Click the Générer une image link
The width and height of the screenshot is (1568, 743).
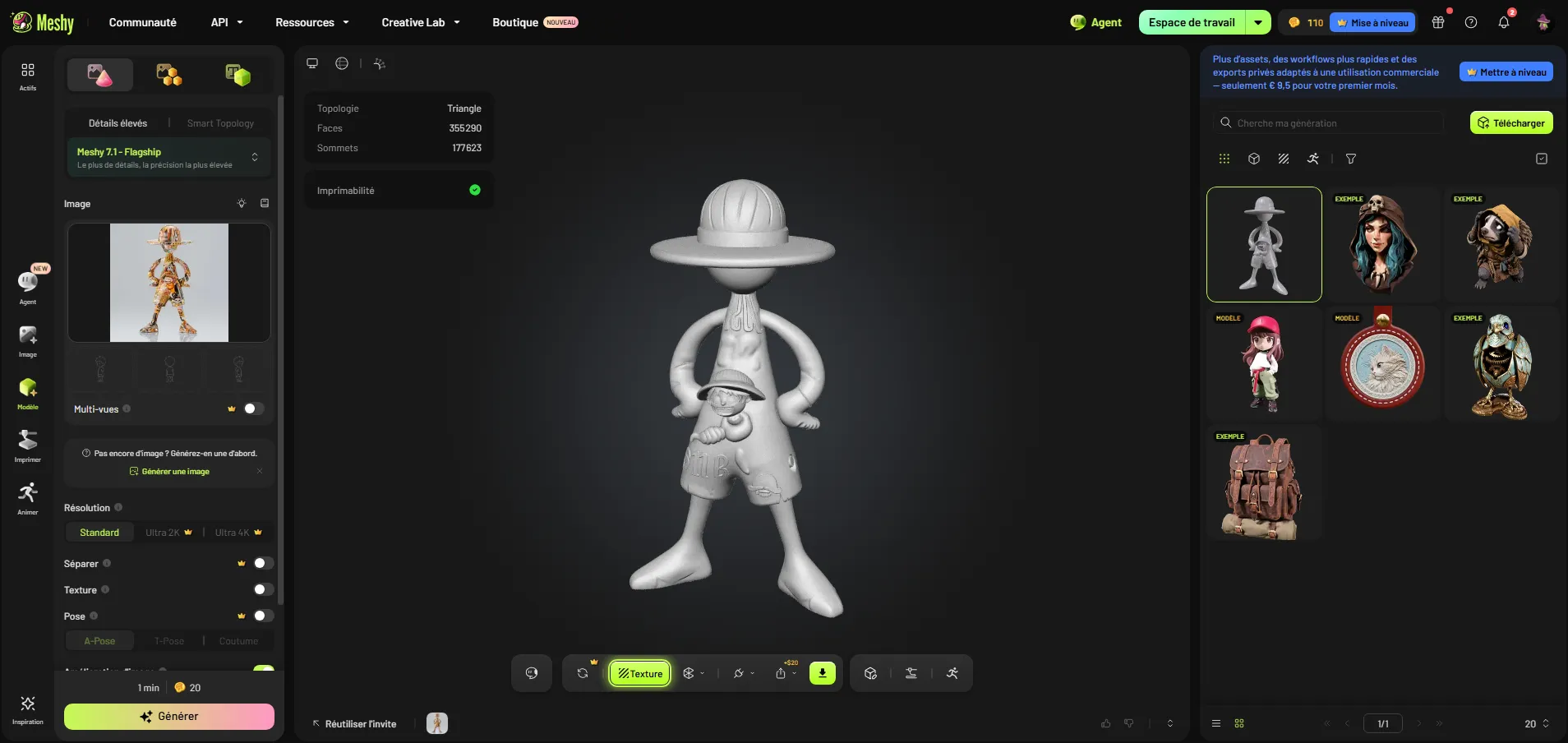click(169, 472)
